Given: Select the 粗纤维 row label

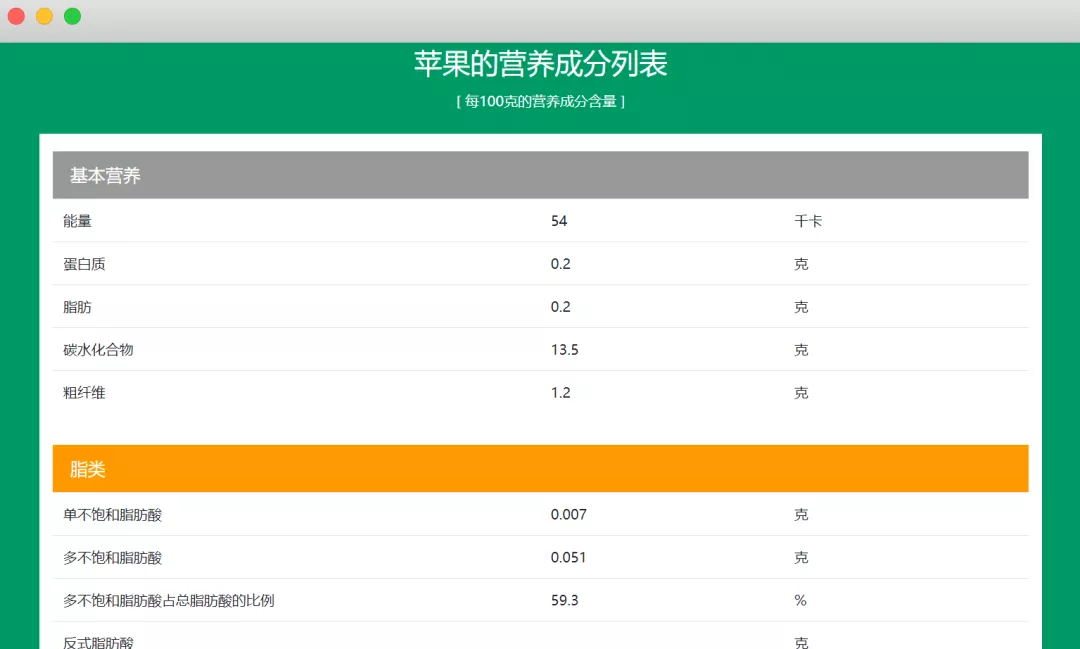Looking at the screenshot, I should [84, 393].
